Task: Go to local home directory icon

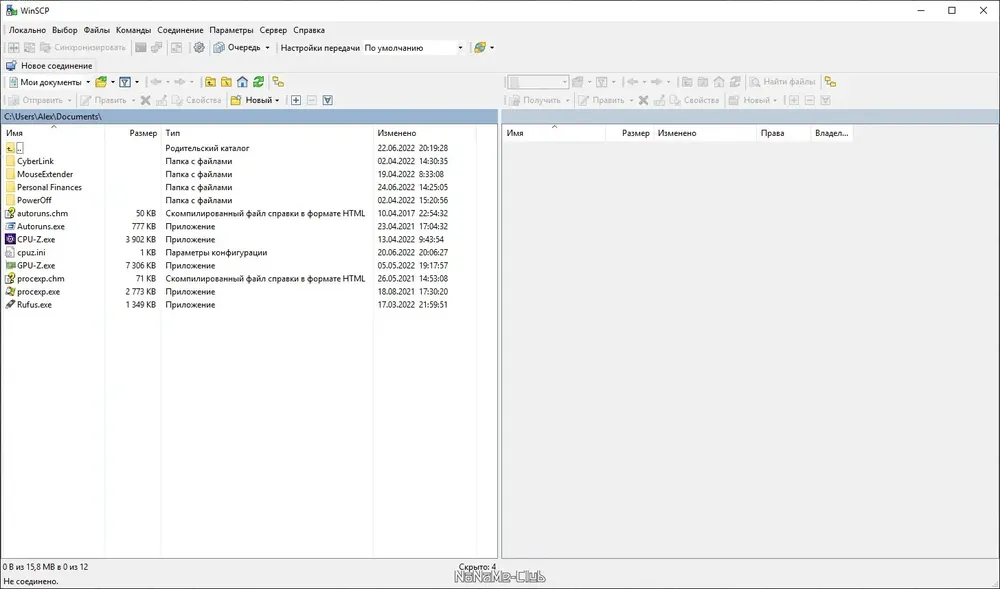Action: pos(242,82)
